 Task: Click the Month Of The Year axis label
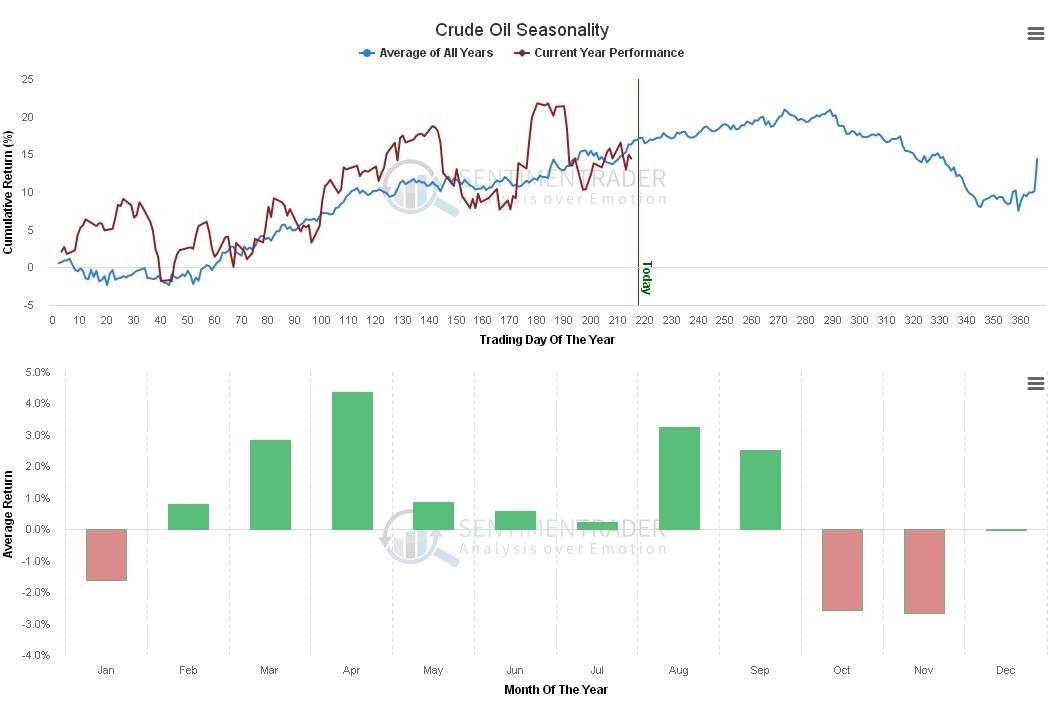[555, 690]
